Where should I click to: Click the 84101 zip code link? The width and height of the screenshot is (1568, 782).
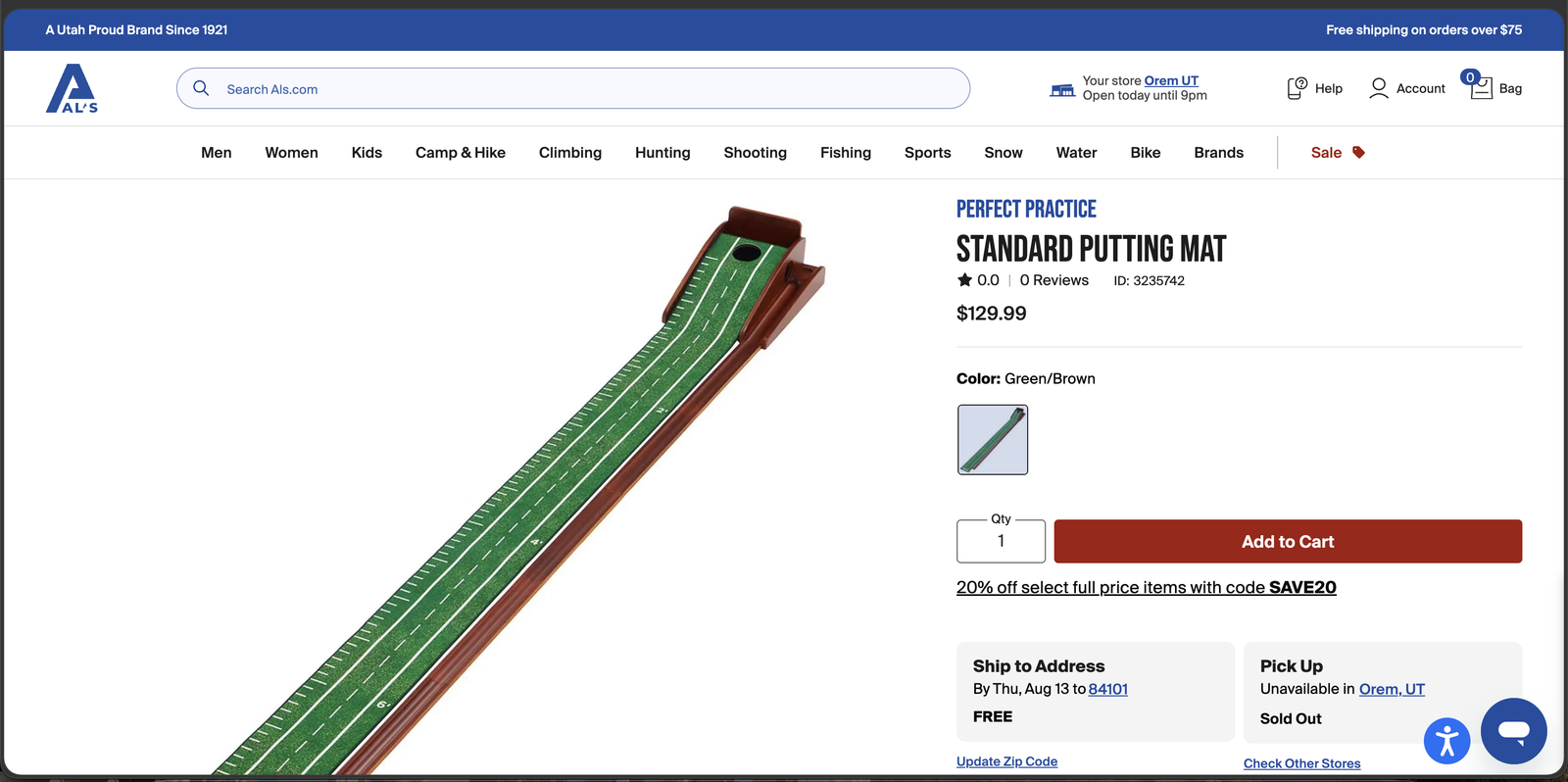pyautogui.click(x=1108, y=689)
